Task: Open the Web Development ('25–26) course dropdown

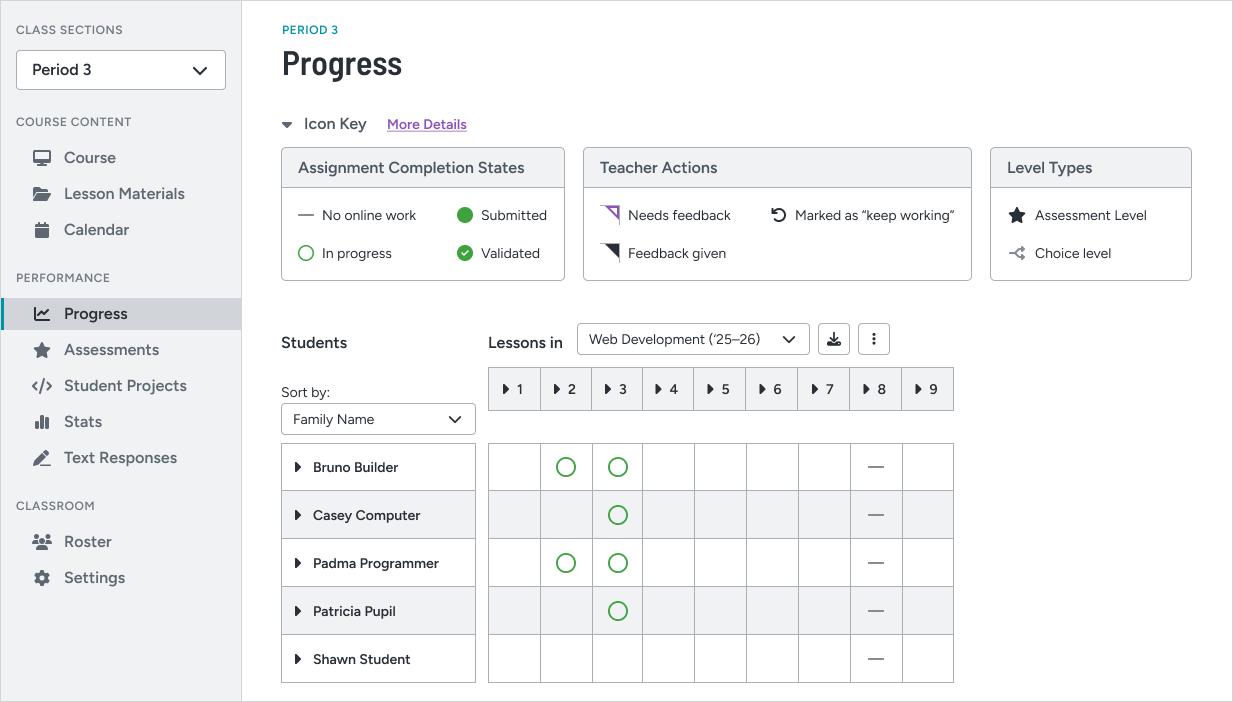Action: point(693,339)
